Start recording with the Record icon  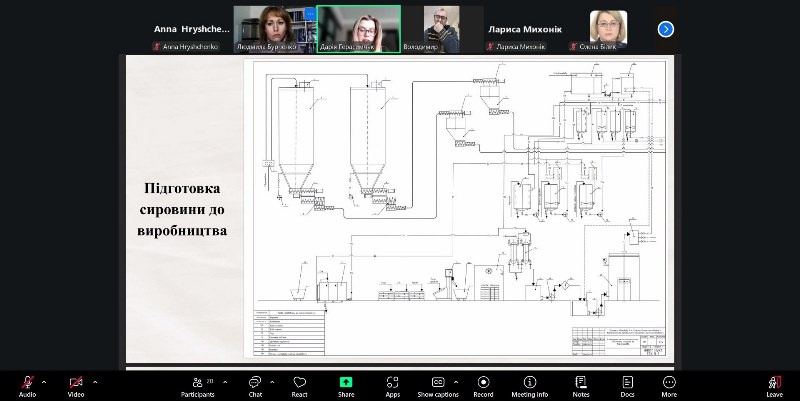[483, 383]
